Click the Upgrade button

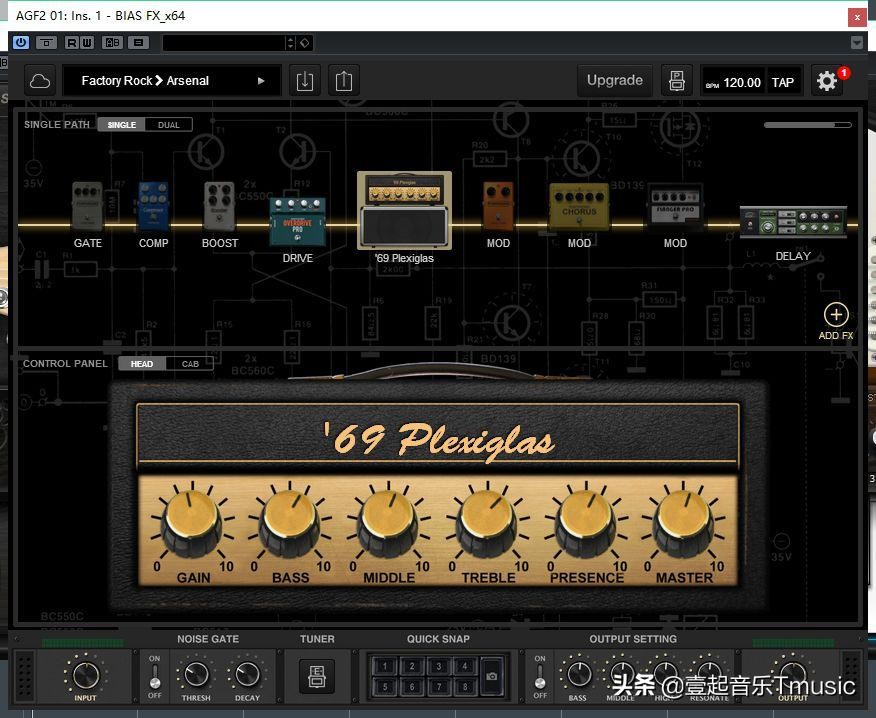click(x=614, y=81)
